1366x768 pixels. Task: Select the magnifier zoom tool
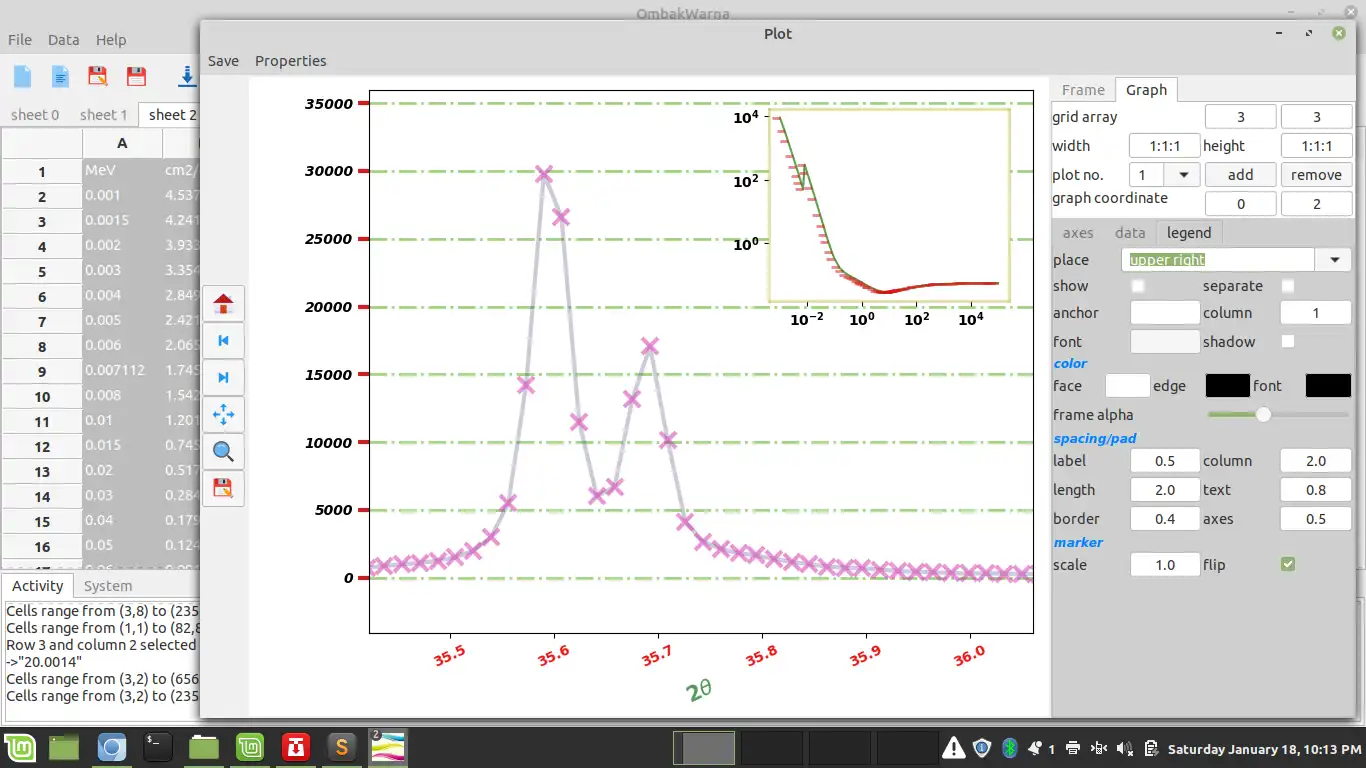[223, 452]
